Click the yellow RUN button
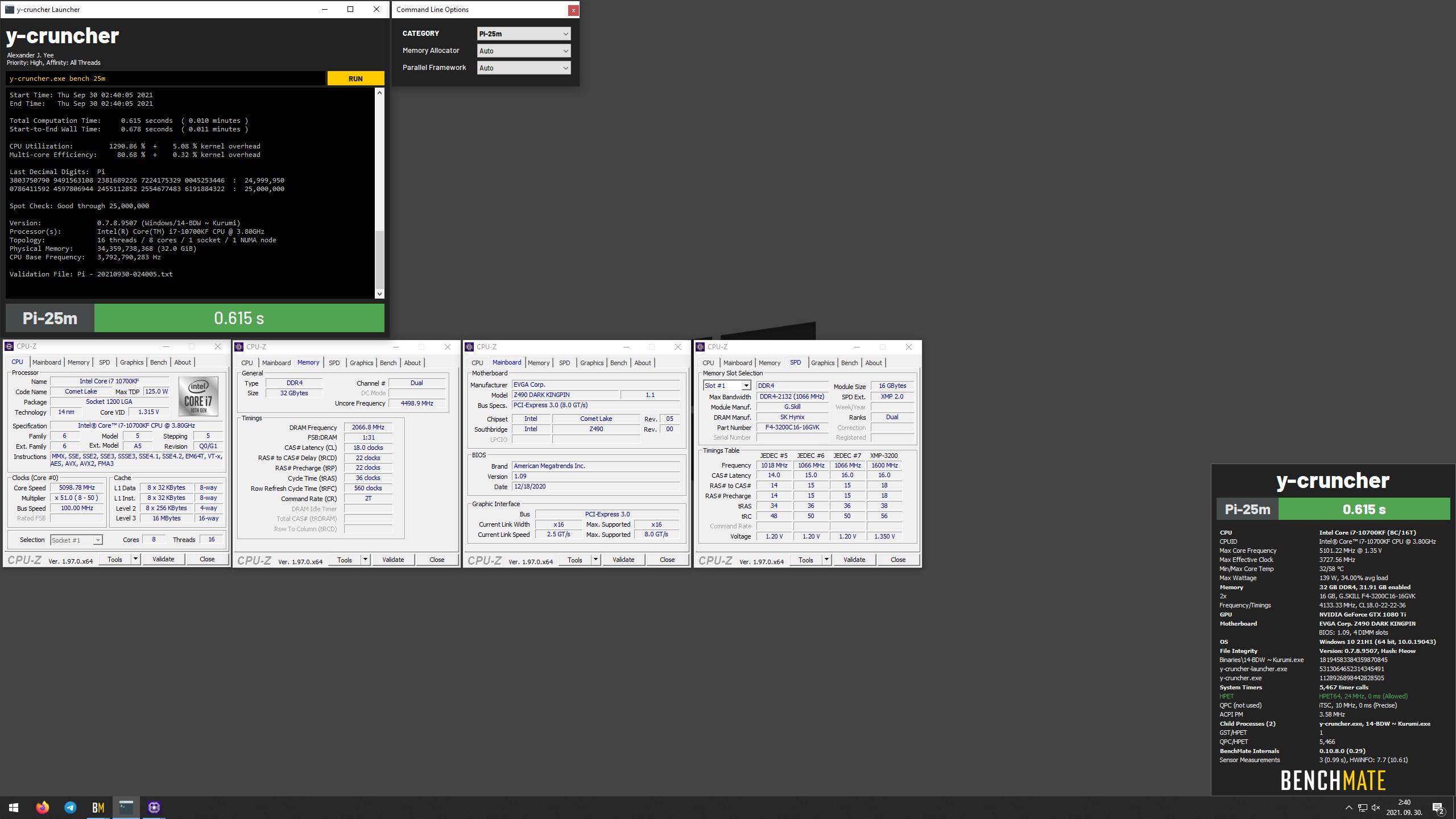Screen dimensions: 1456x819 355,78
